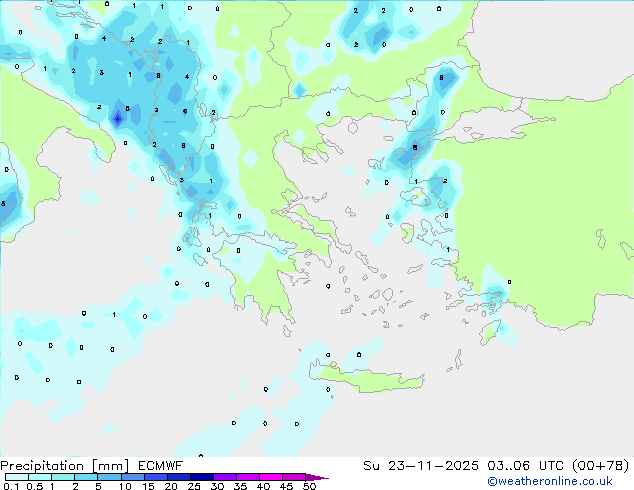Open the weatheronline.co.uk link

click(x=550, y=481)
